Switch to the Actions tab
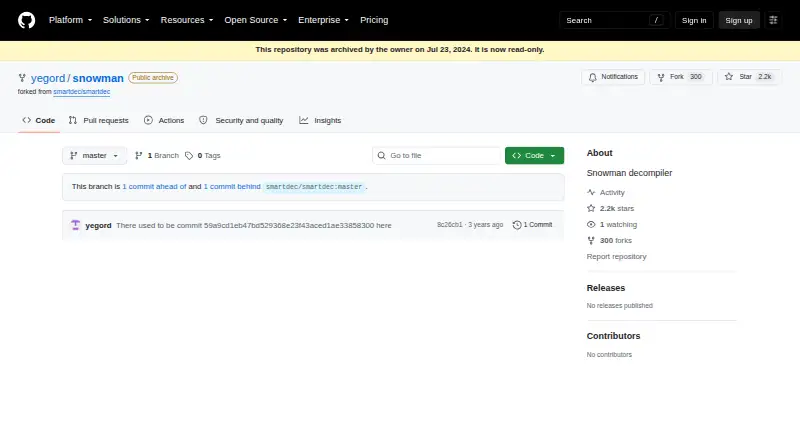800x440 pixels. point(164,120)
